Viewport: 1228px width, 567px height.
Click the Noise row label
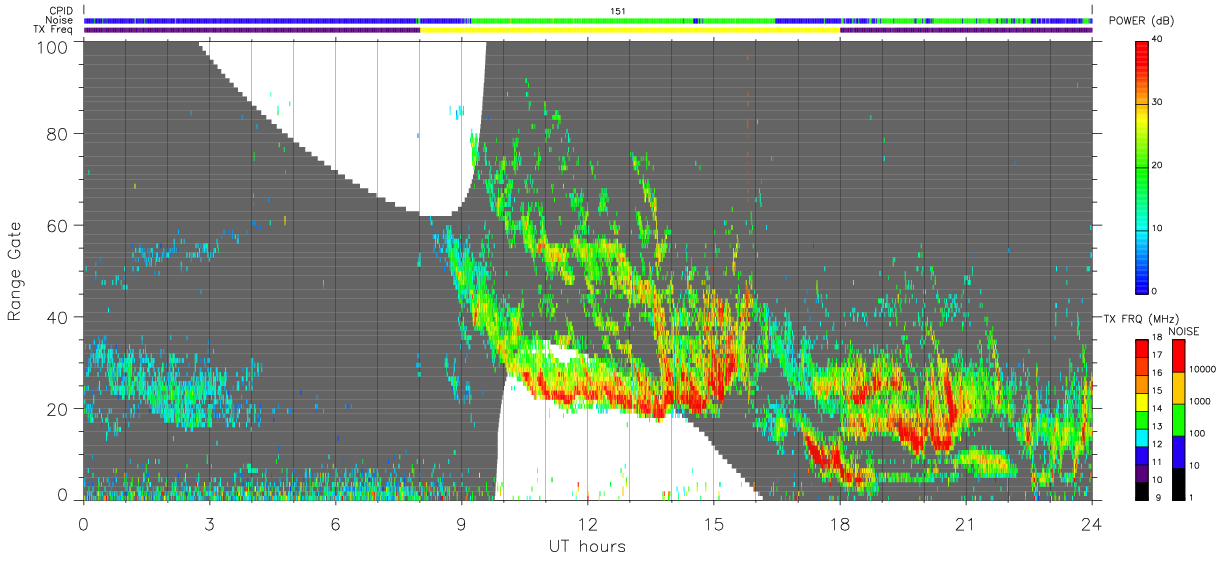pos(61,20)
